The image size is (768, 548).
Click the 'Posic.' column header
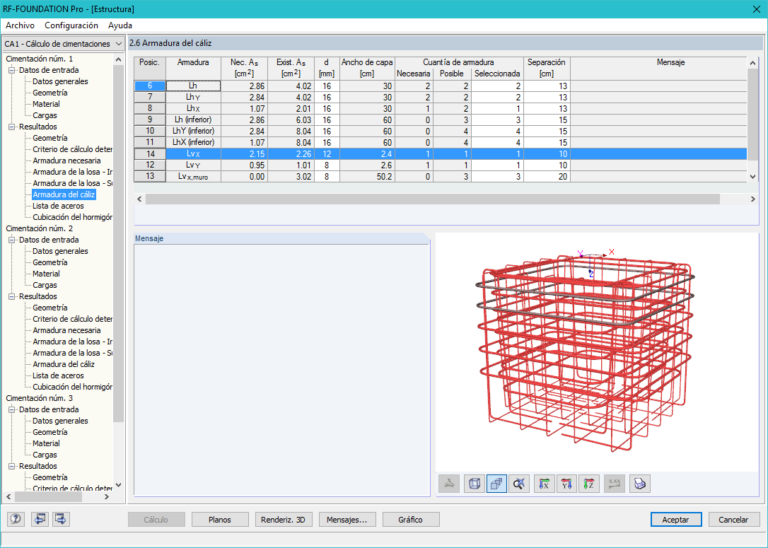[150, 68]
